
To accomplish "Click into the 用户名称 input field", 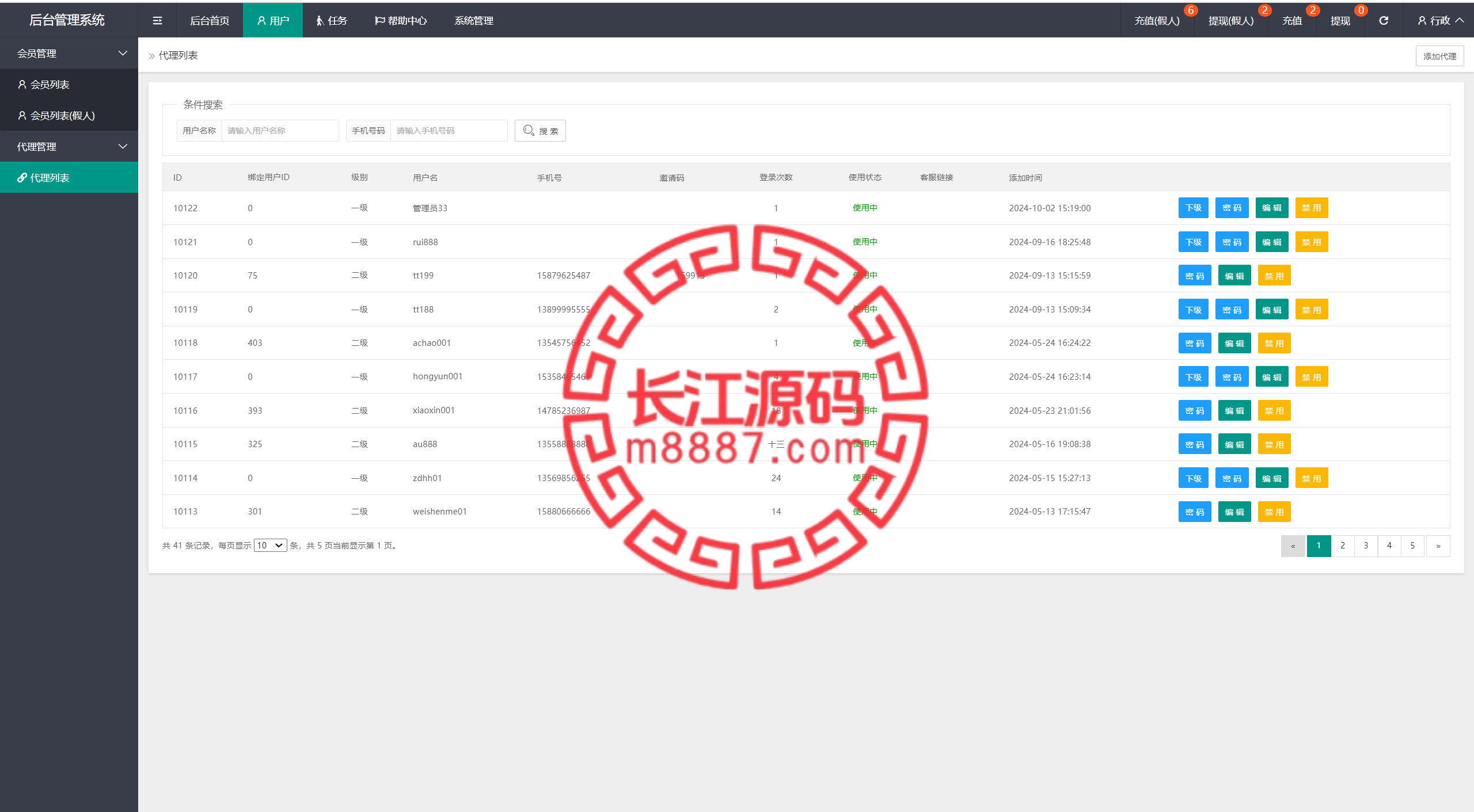I will pyautogui.click(x=280, y=131).
